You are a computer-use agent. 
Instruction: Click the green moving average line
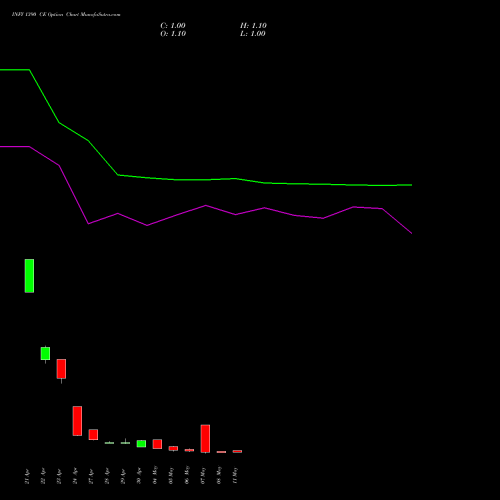[207, 180]
